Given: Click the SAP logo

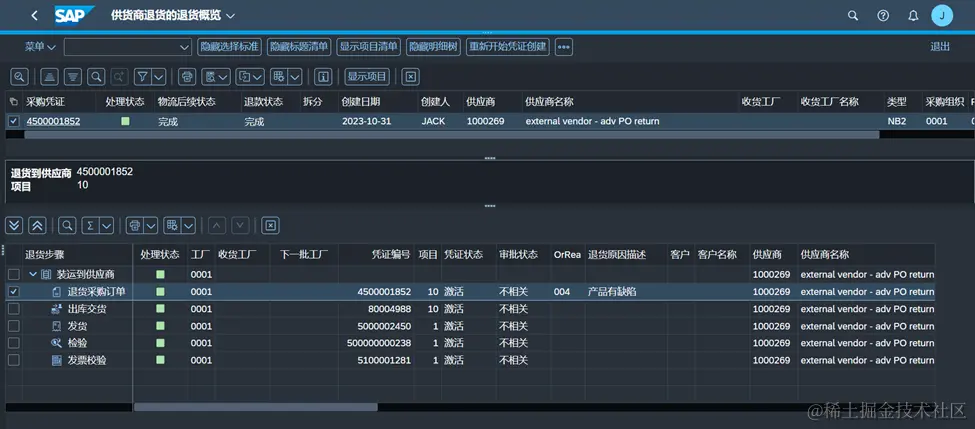Looking at the screenshot, I should coord(74,15).
